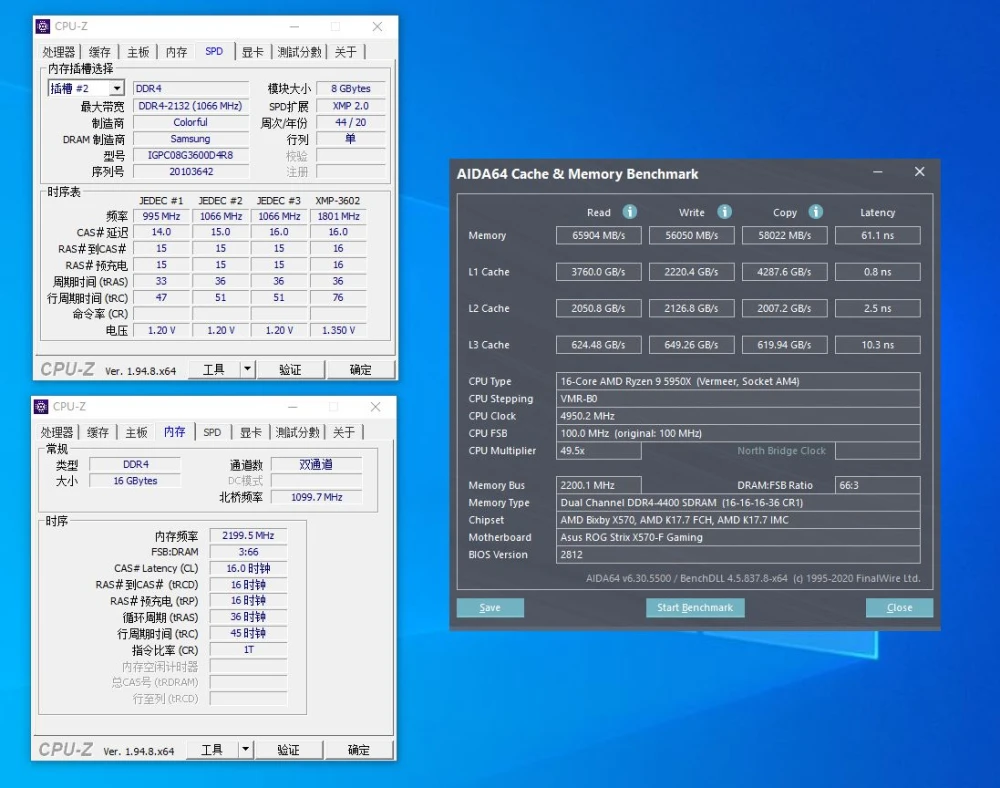Open the memory slot #2 dropdown
This screenshot has width=1000, height=788.
117,89
